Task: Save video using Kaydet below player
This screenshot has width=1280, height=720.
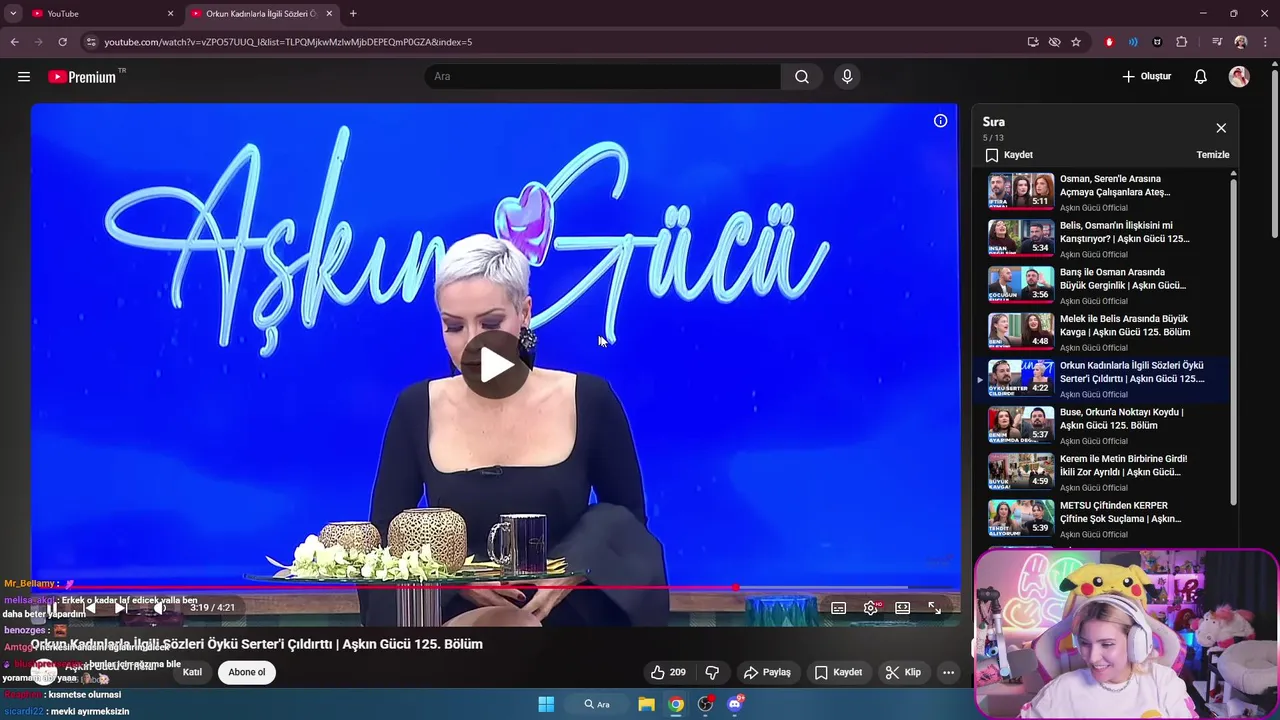Action: [838, 672]
